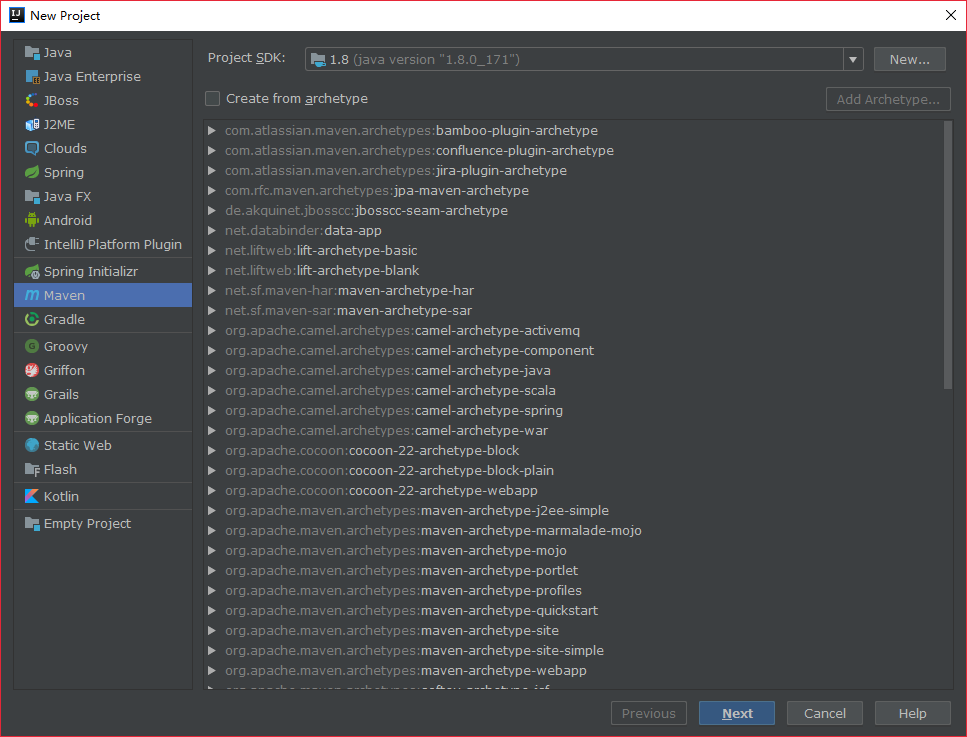Choose IntelliJ Platform Plugin icon
Screen dimensions: 967x737
coord(32,244)
